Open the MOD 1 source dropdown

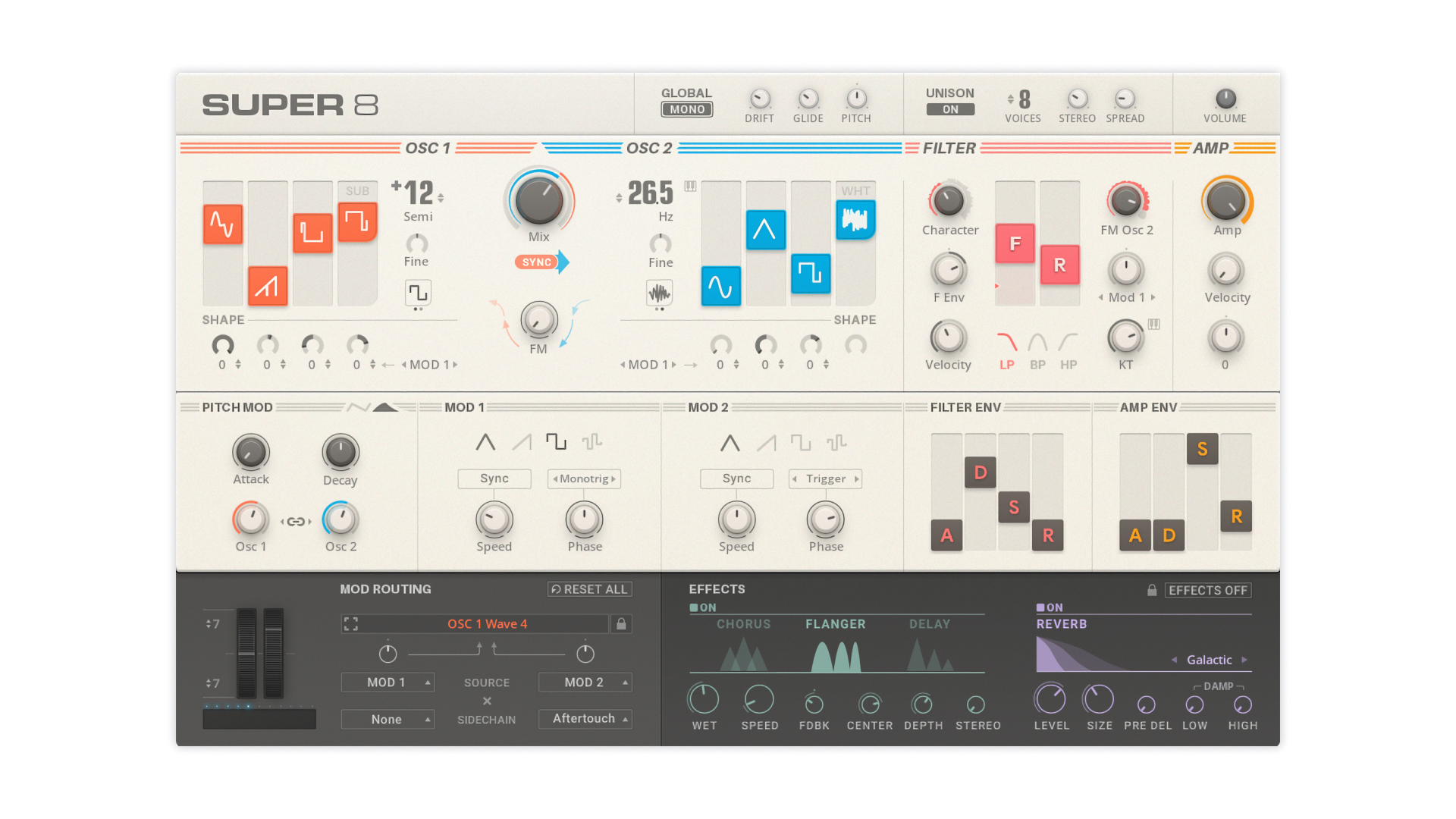388,682
